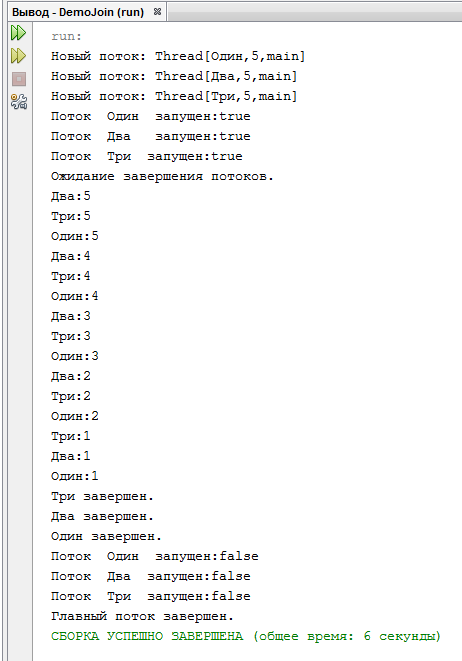This screenshot has width=462, height=661.
Task: Close the DemoJoin (run) output tab
Action: point(157,12)
